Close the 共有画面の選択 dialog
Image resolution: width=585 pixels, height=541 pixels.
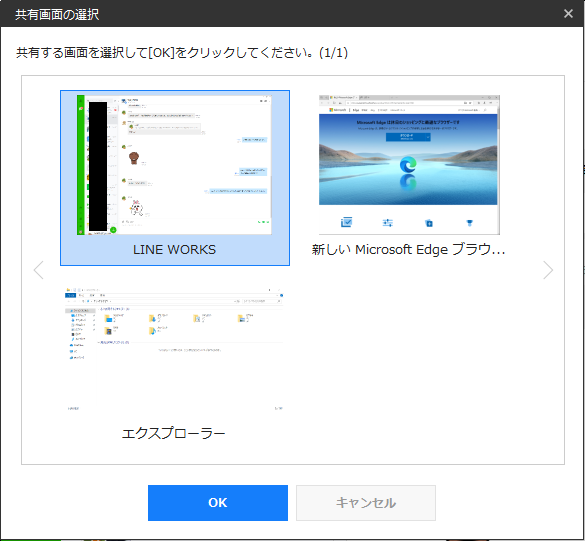568,13
